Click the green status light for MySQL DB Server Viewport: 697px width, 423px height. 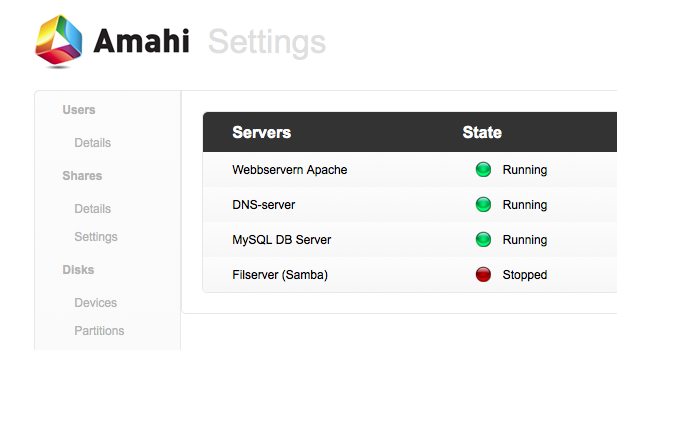[483, 239]
